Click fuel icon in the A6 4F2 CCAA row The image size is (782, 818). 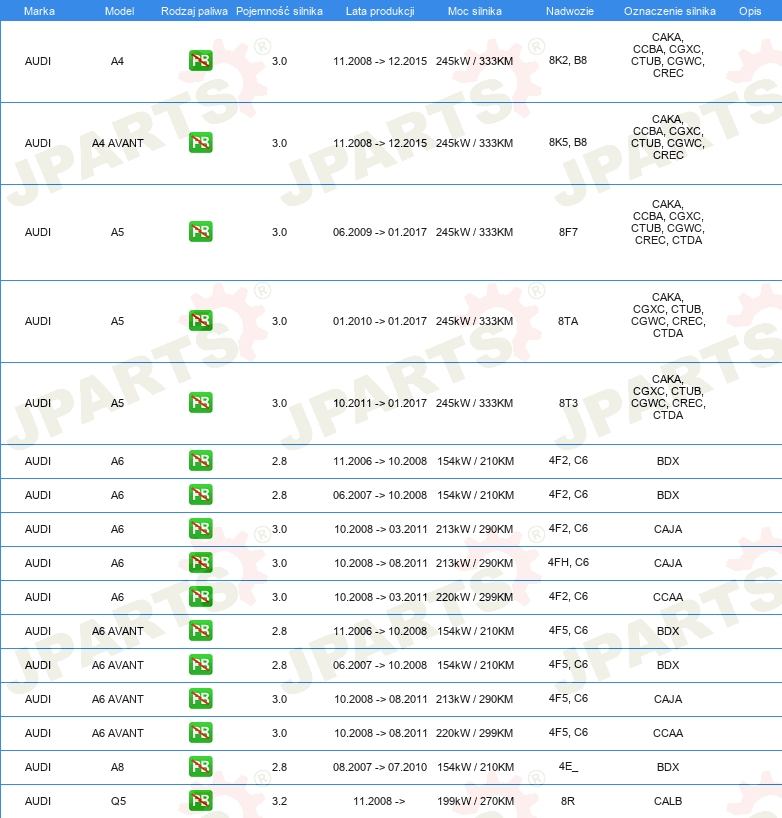200,596
